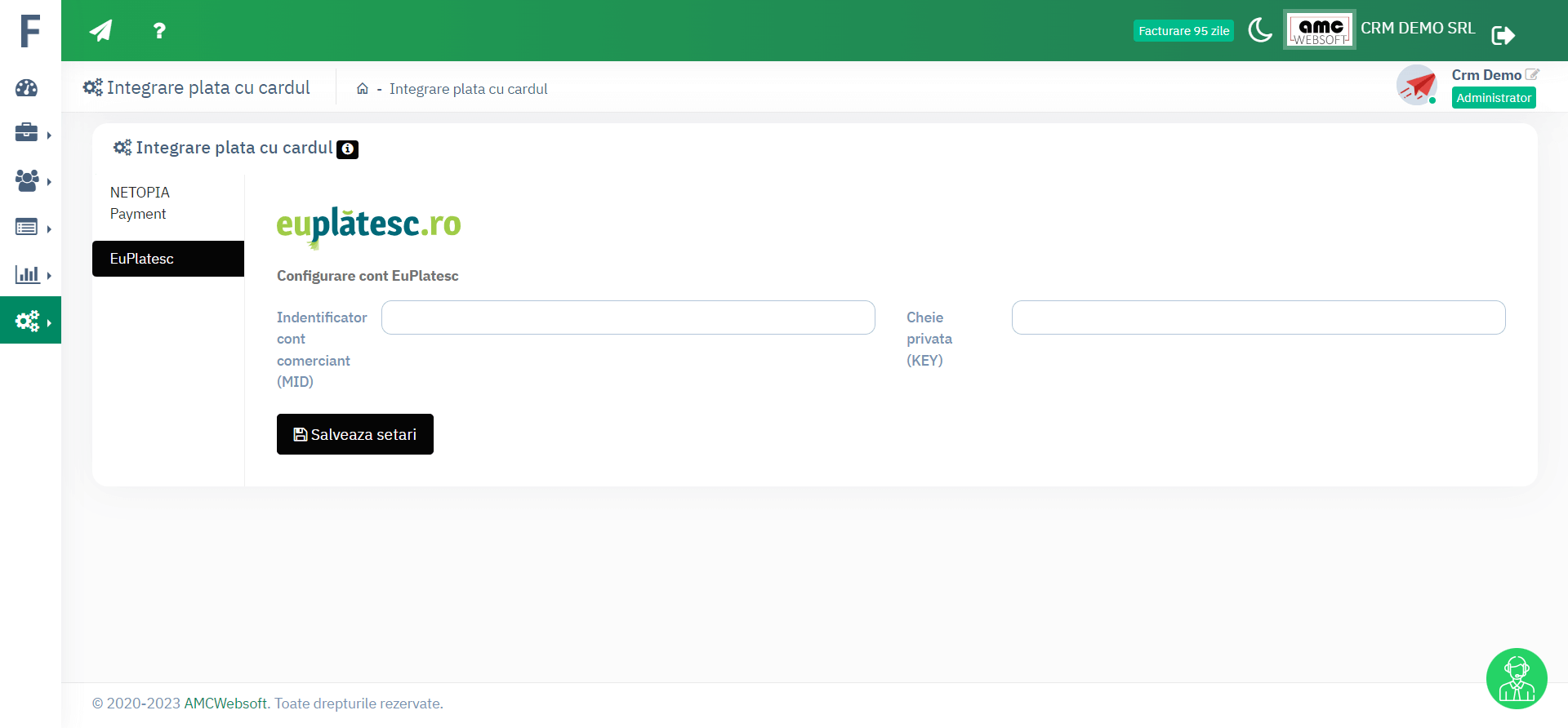Open the help question mark icon

pyautogui.click(x=159, y=31)
